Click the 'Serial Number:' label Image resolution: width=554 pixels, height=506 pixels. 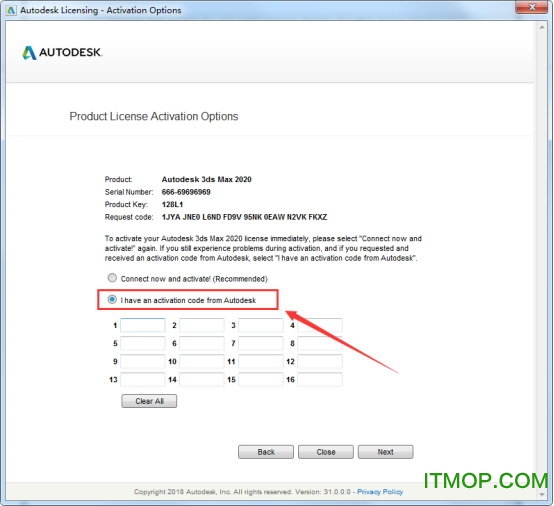[x=129, y=192]
